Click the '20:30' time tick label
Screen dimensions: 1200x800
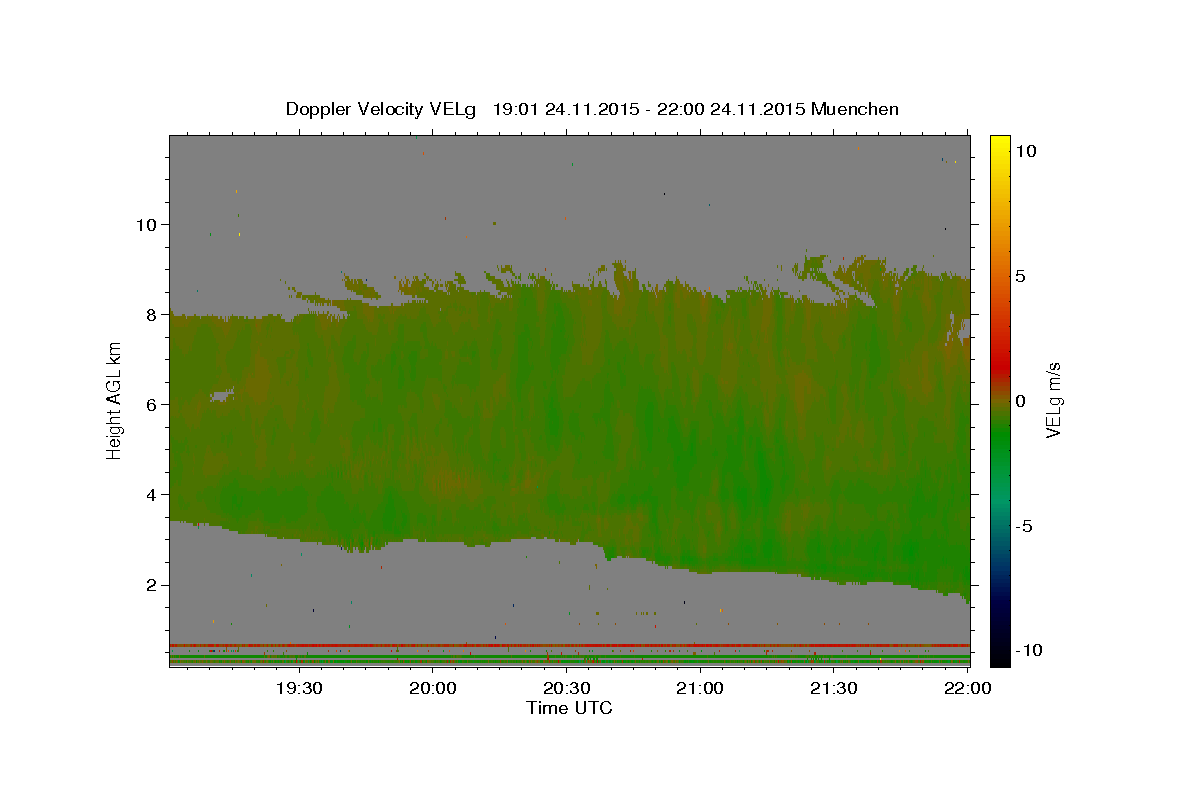pos(566,688)
